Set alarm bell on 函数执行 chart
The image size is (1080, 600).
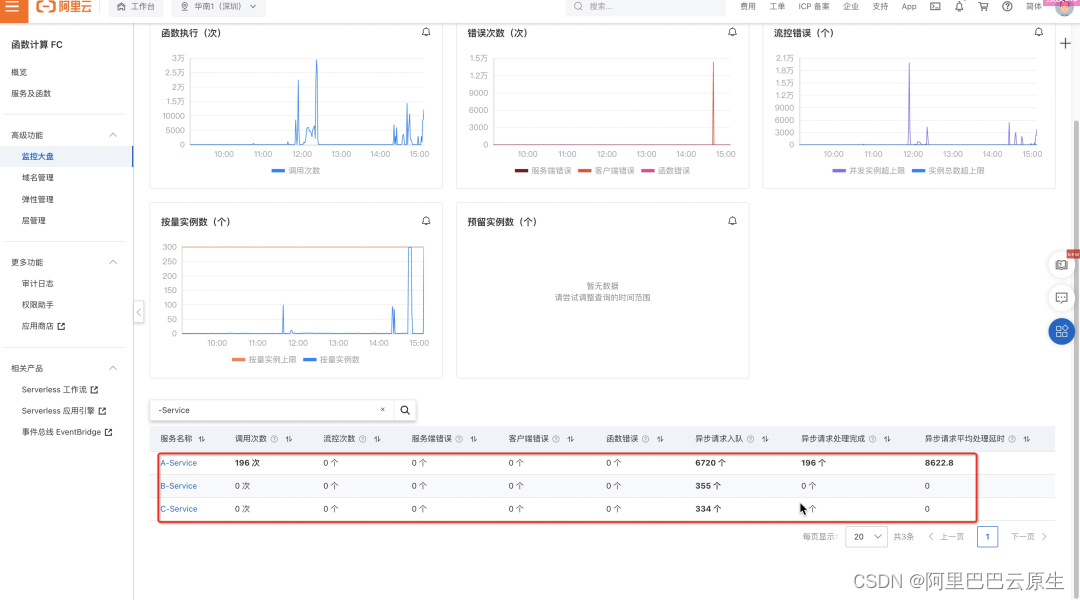coord(426,32)
